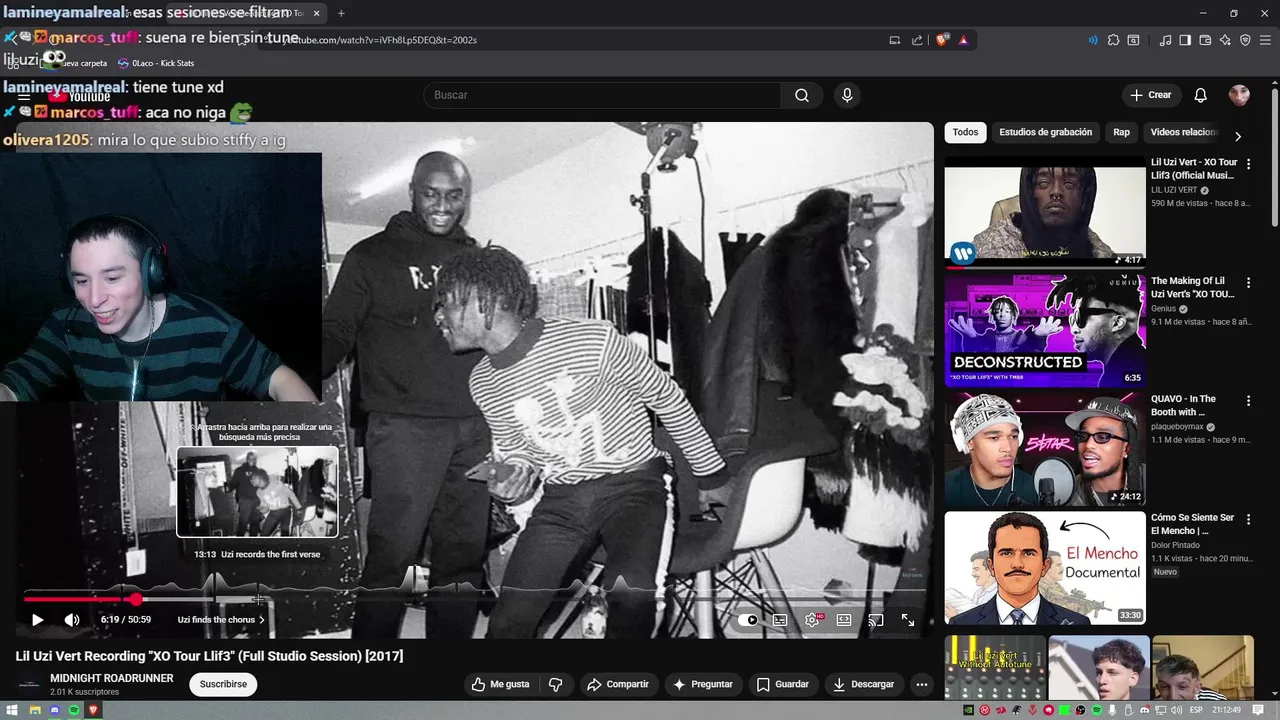1280x720 pixels.
Task: Cast video to a TV device
Action: click(x=876, y=620)
